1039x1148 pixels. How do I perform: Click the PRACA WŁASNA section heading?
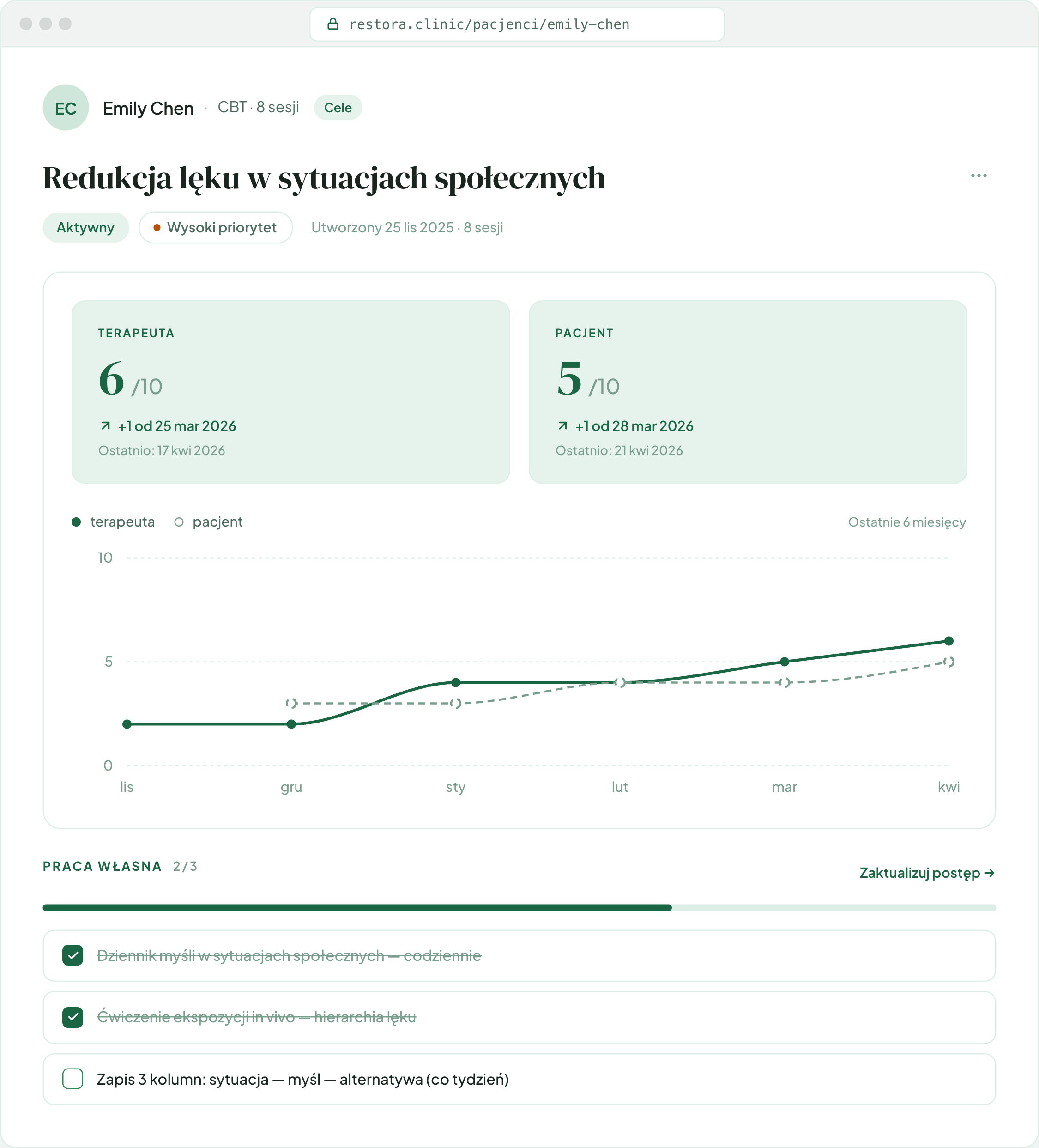tap(103, 866)
